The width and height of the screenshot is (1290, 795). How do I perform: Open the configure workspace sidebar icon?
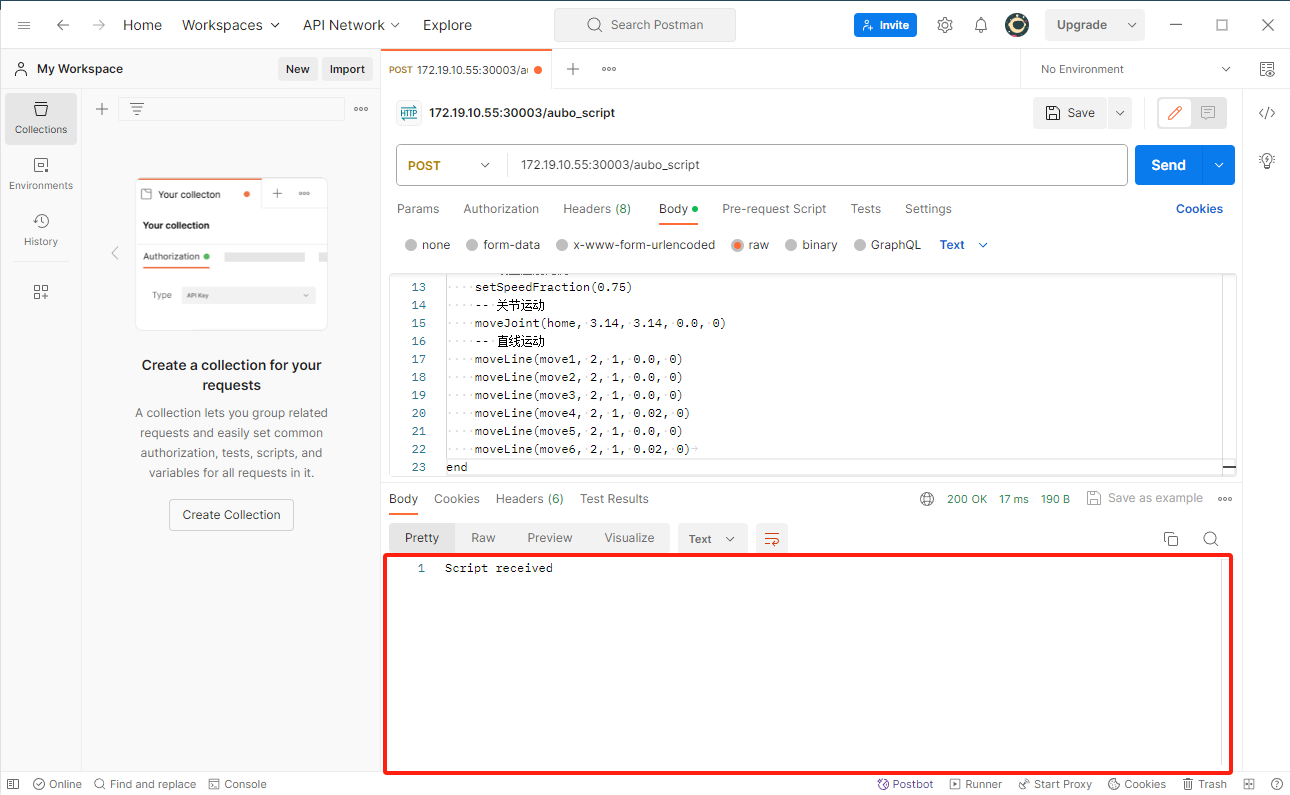point(41,292)
